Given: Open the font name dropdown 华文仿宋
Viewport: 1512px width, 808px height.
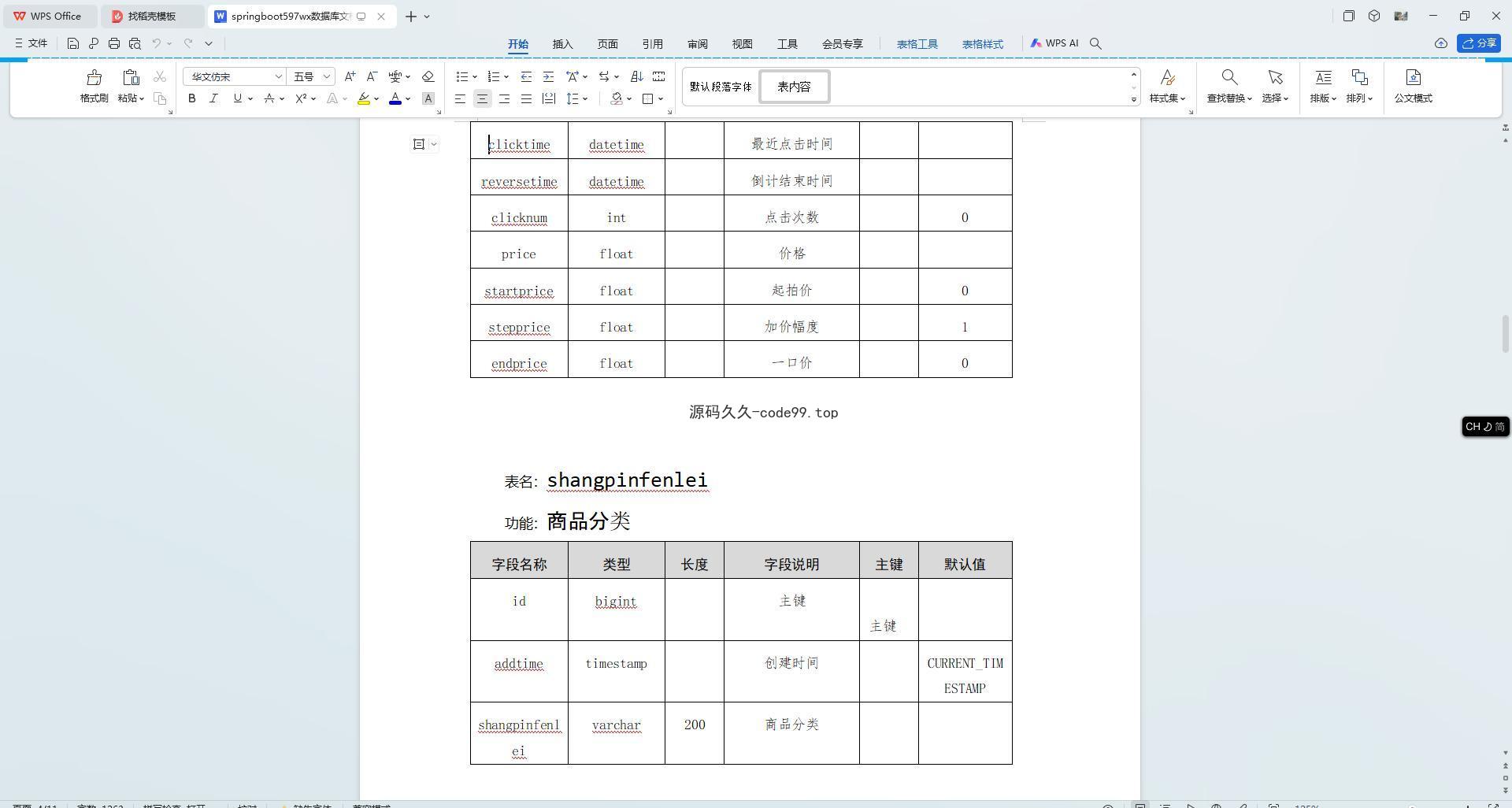Looking at the screenshot, I should (278, 76).
